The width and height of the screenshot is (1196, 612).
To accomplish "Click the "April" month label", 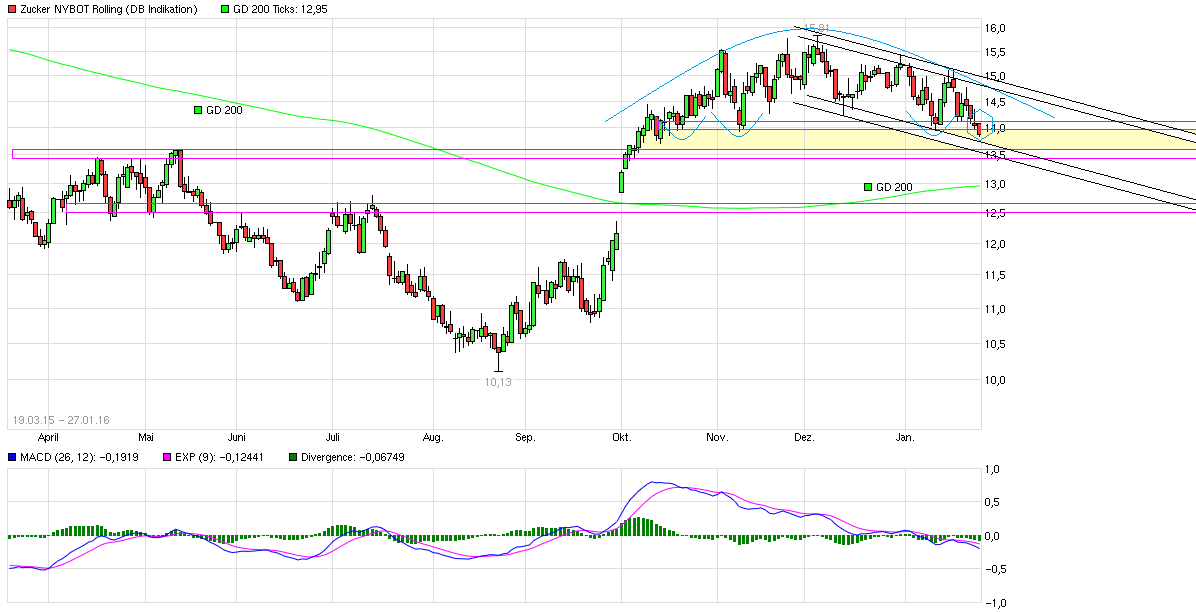I will click(48, 438).
